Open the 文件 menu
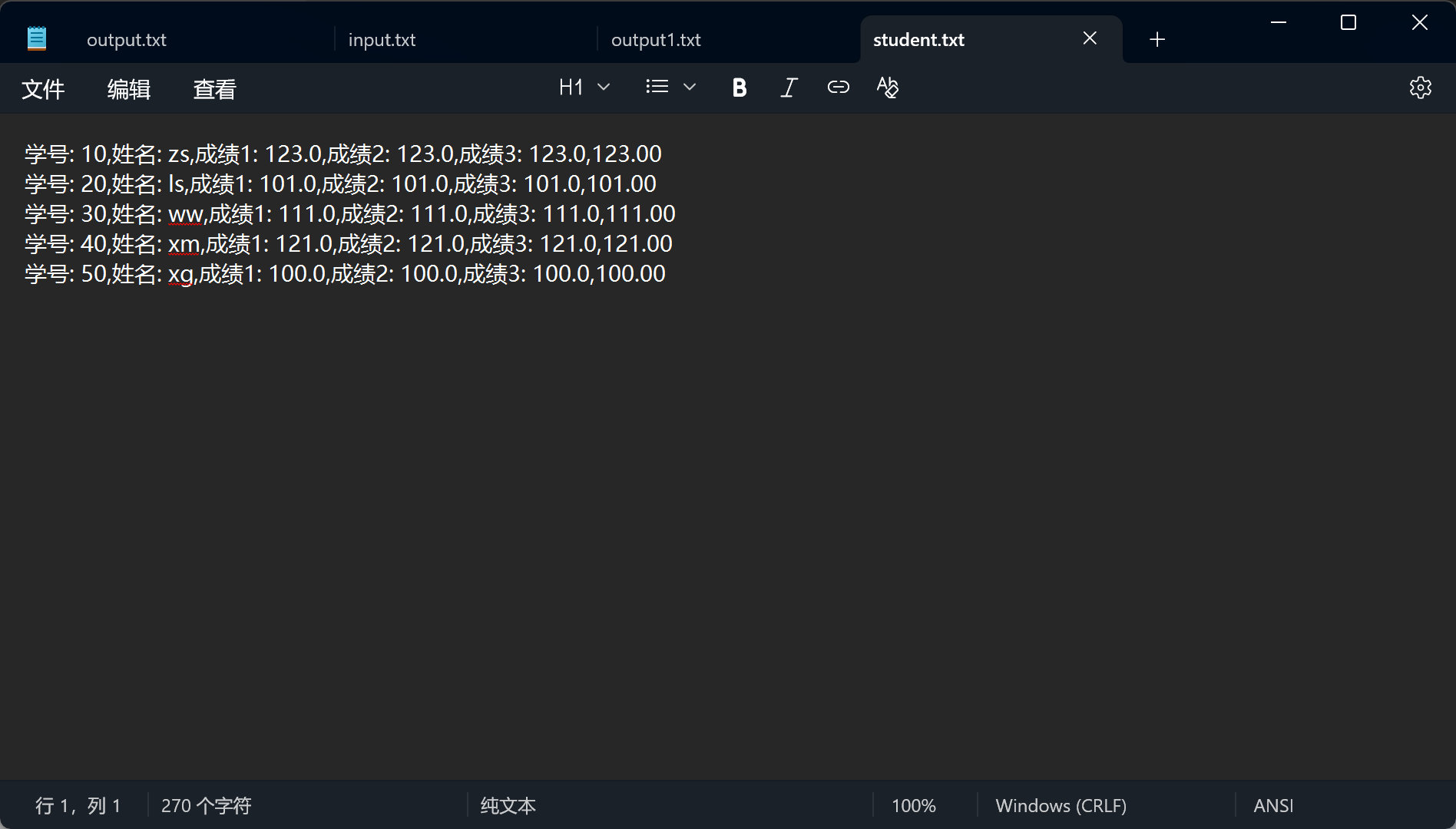Screen dimensions: 1456x829 pyautogui.click(x=43, y=89)
